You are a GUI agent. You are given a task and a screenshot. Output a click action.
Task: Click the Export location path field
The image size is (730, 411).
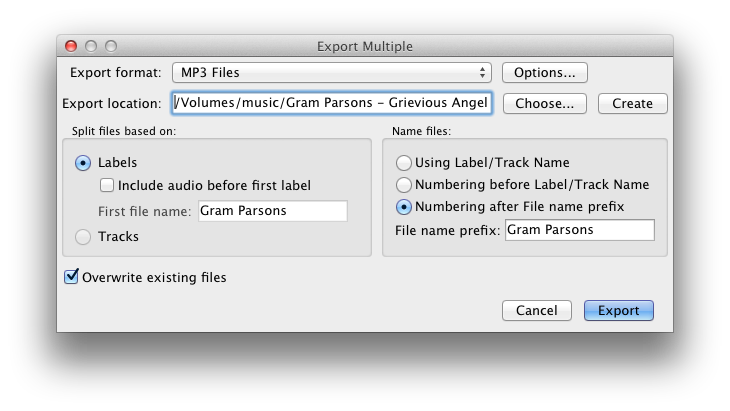pos(331,103)
